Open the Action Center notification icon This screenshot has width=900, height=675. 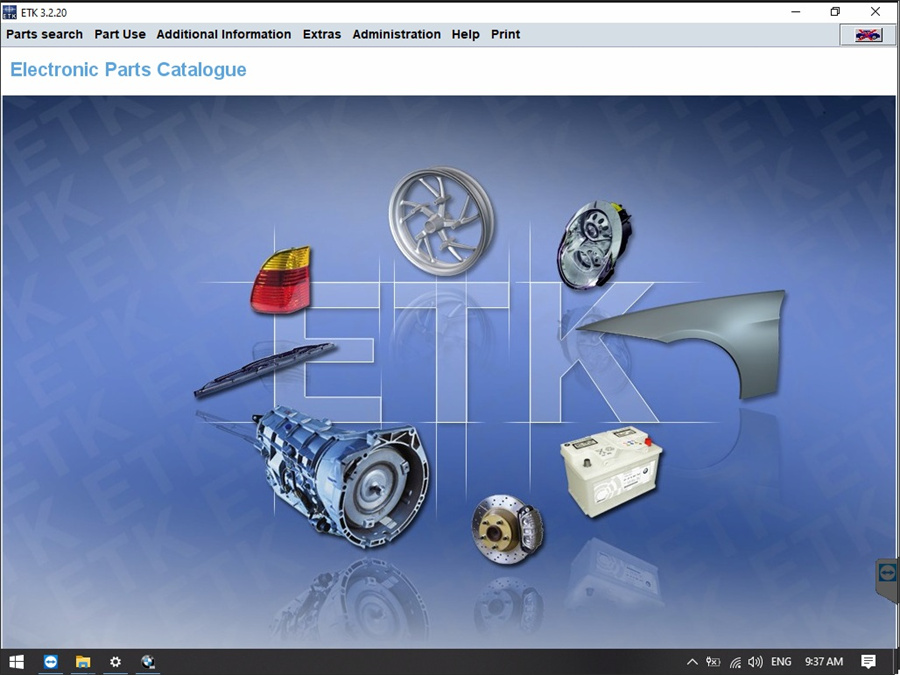869,662
